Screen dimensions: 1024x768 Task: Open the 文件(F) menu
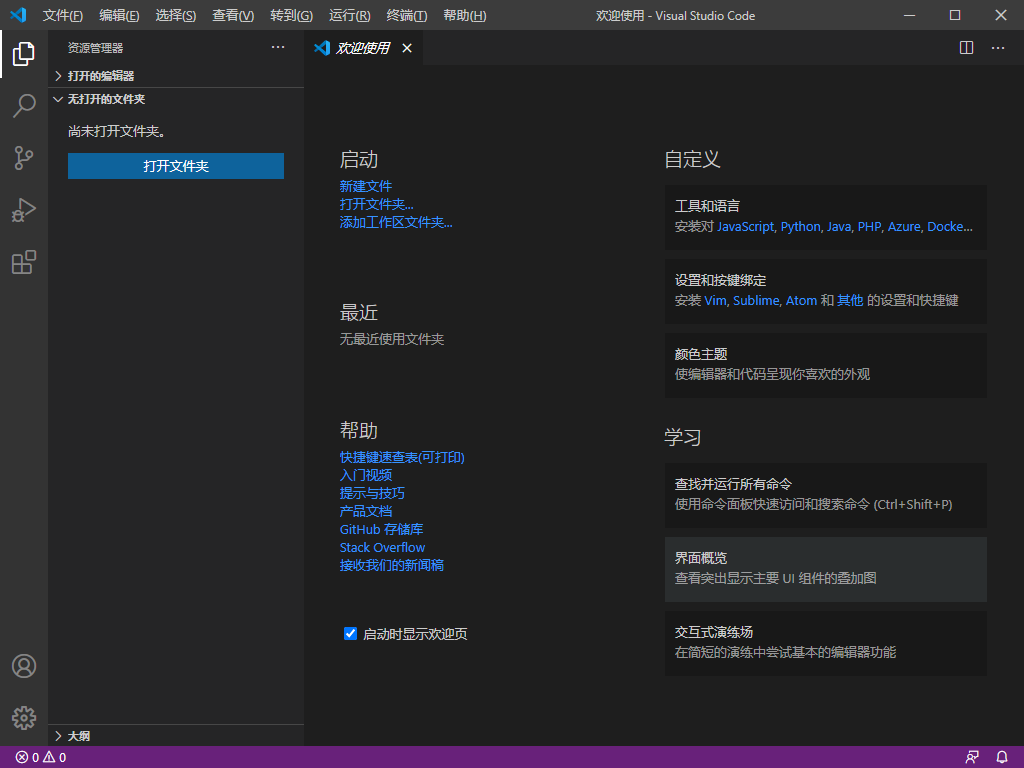(63, 15)
